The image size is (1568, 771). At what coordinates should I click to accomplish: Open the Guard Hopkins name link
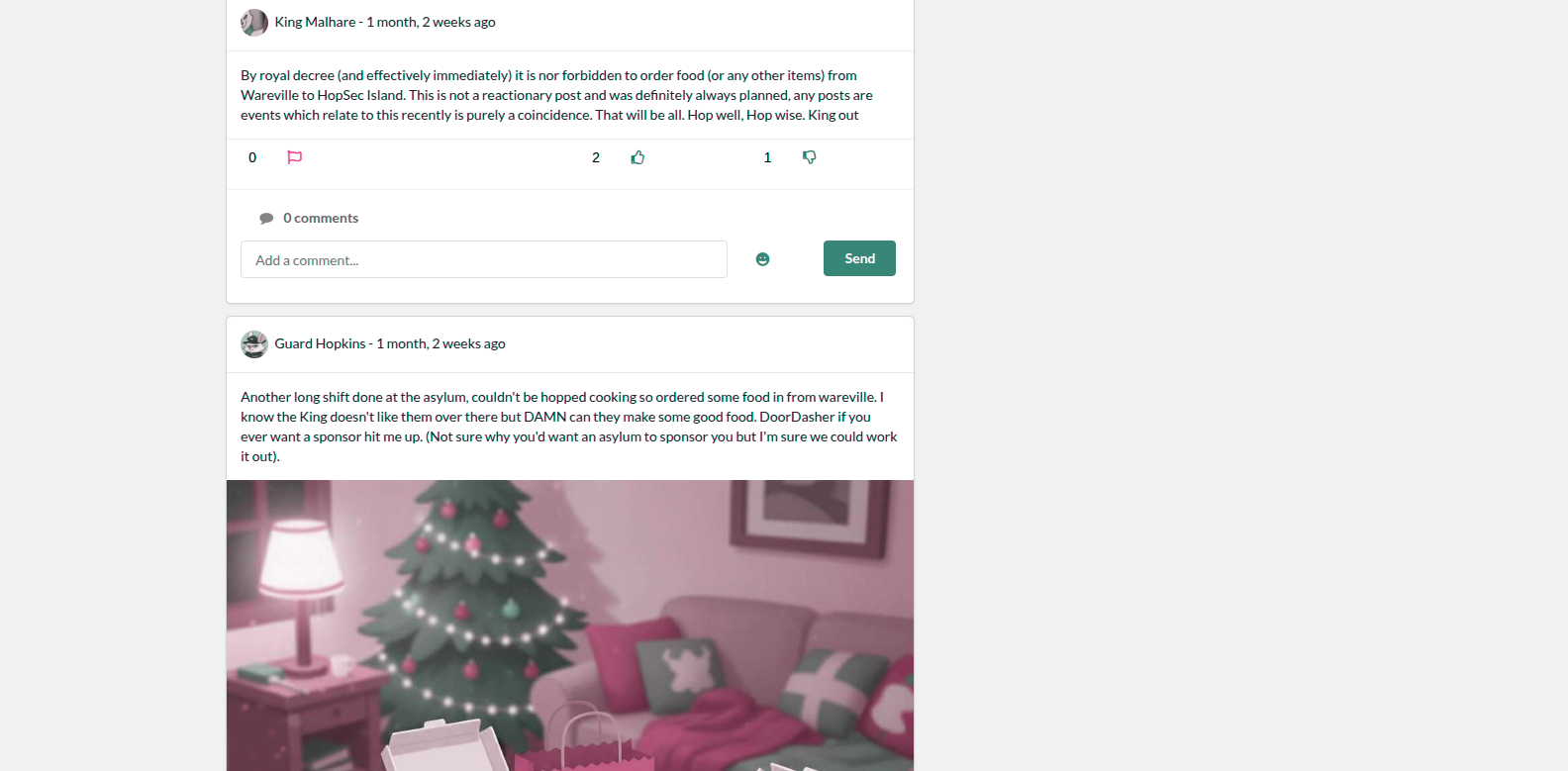320,343
